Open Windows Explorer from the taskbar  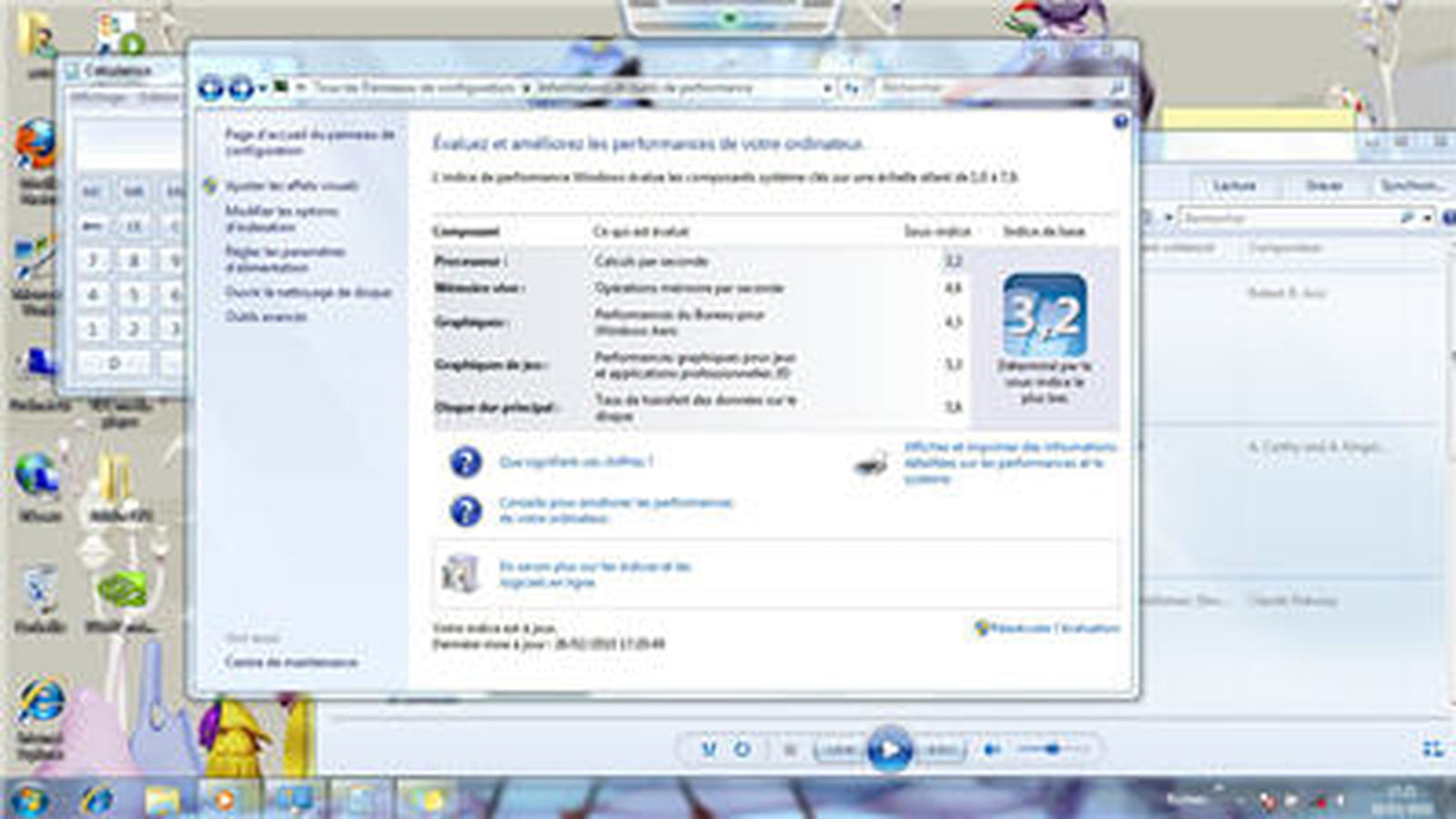click(162, 801)
